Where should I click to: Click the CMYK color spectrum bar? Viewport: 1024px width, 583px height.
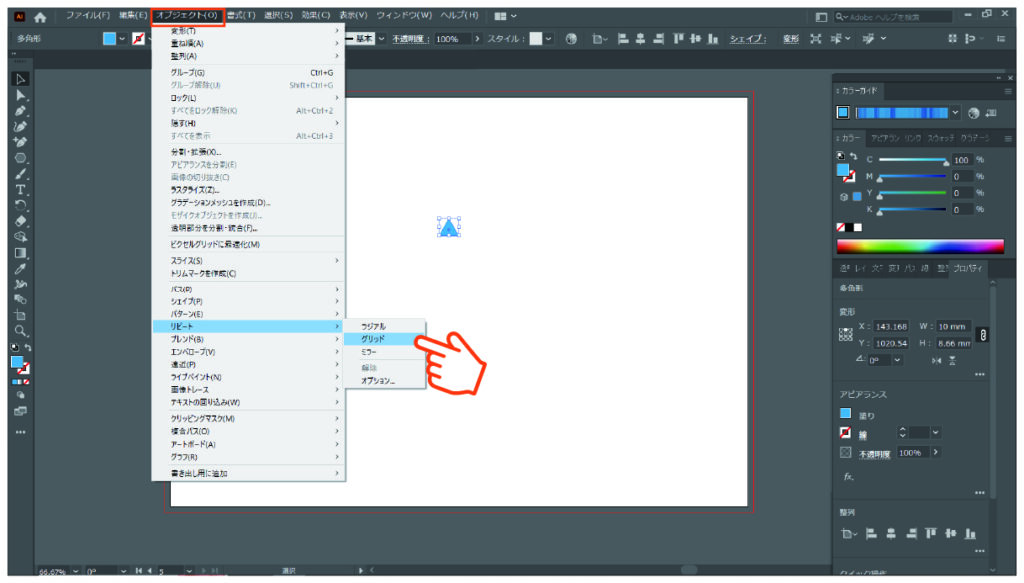click(920, 247)
